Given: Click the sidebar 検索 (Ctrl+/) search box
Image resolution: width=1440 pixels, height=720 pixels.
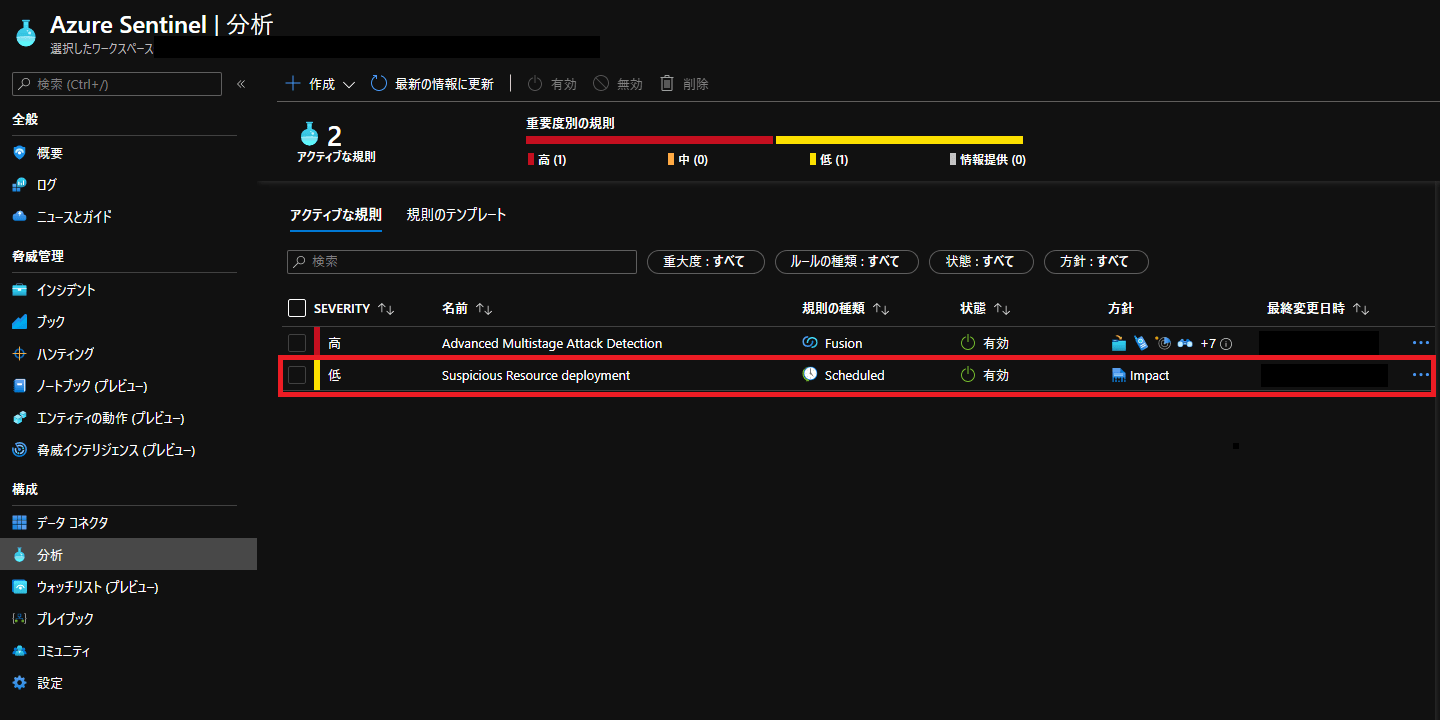Looking at the screenshot, I should pos(117,84).
